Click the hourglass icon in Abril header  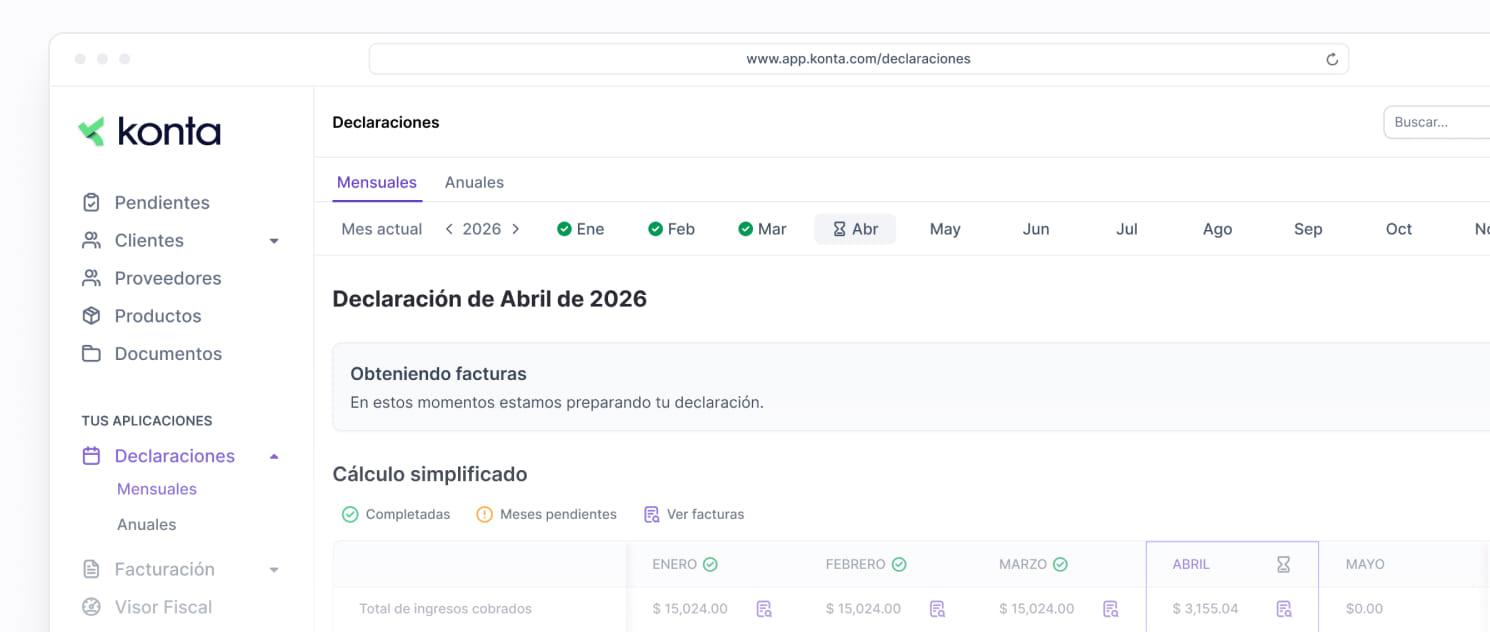(1284, 565)
